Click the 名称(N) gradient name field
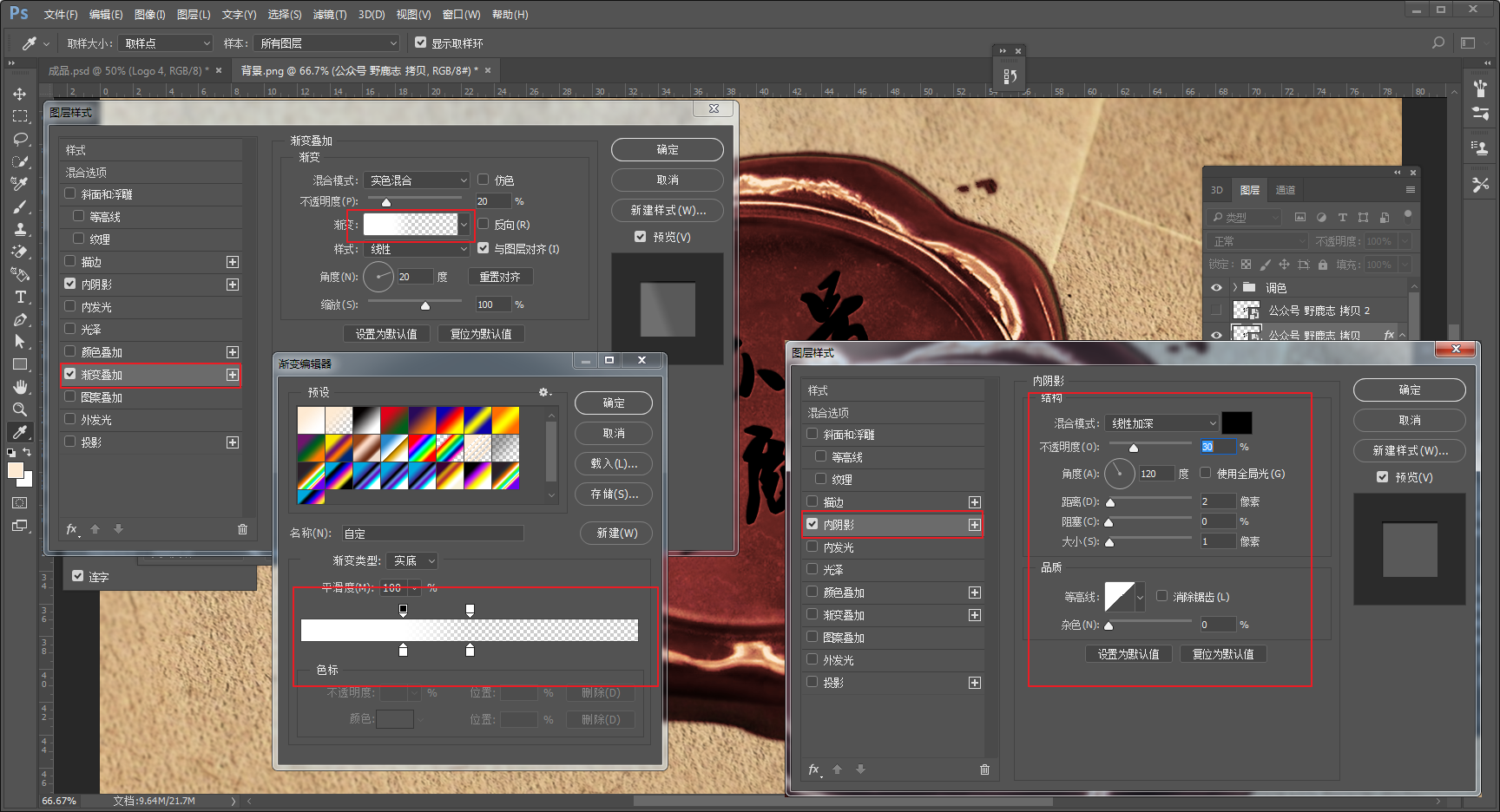The width and height of the screenshot is (1500, 812). 432,534
